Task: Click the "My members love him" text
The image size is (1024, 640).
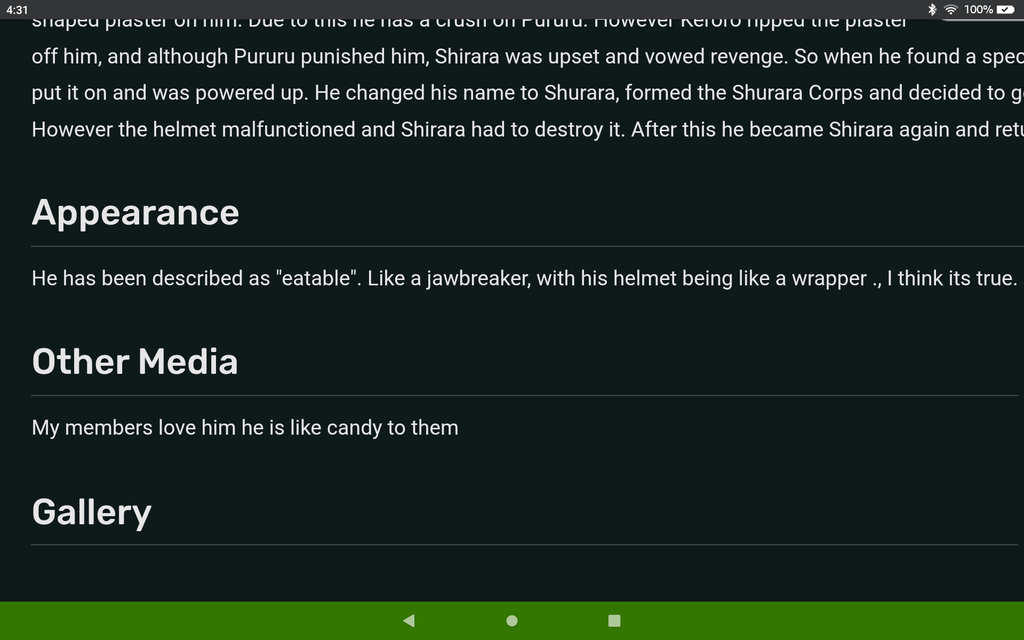Action: 245,428
